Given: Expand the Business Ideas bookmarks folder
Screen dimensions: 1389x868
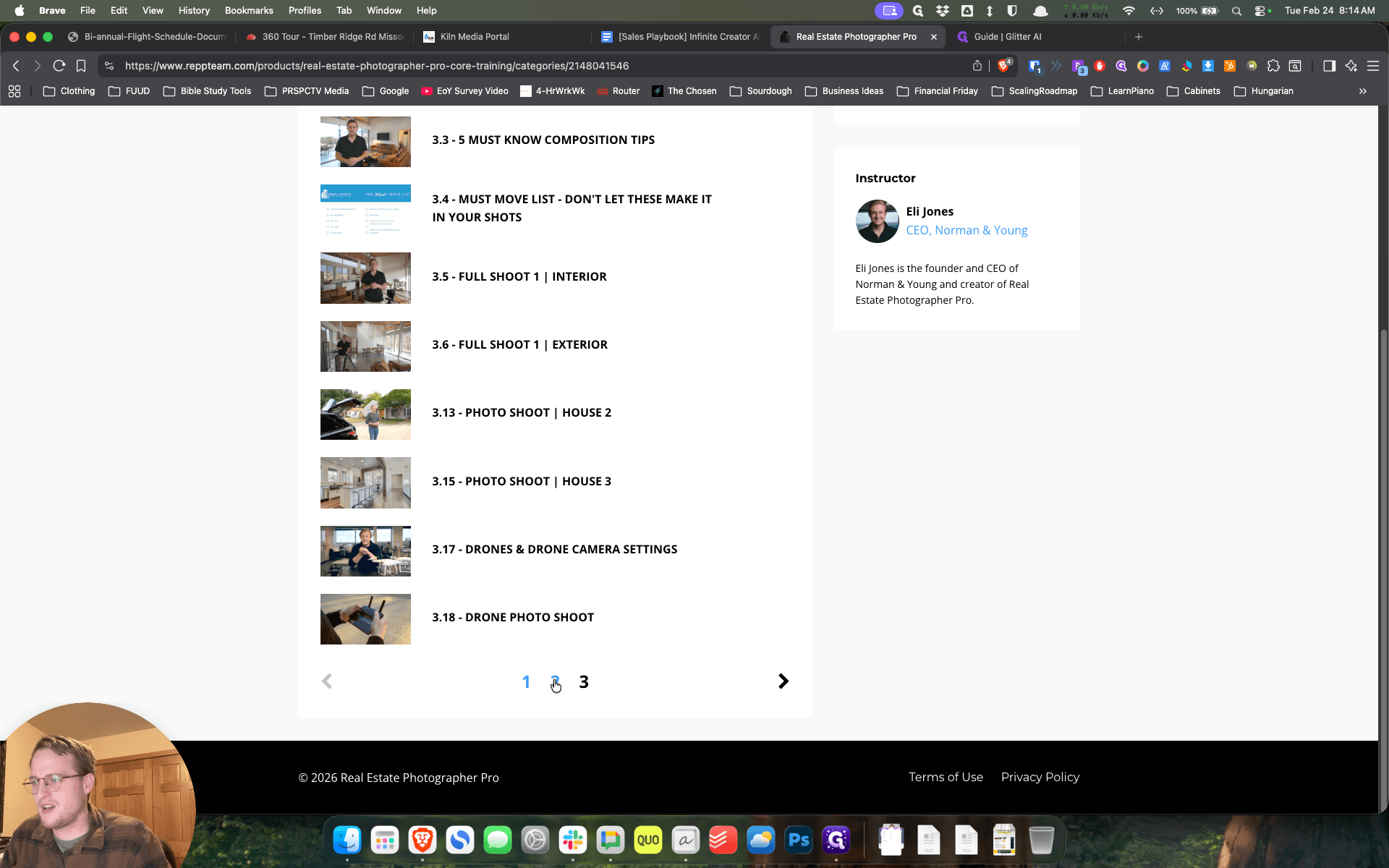Looking at the screenshot, I should point(844,91).
